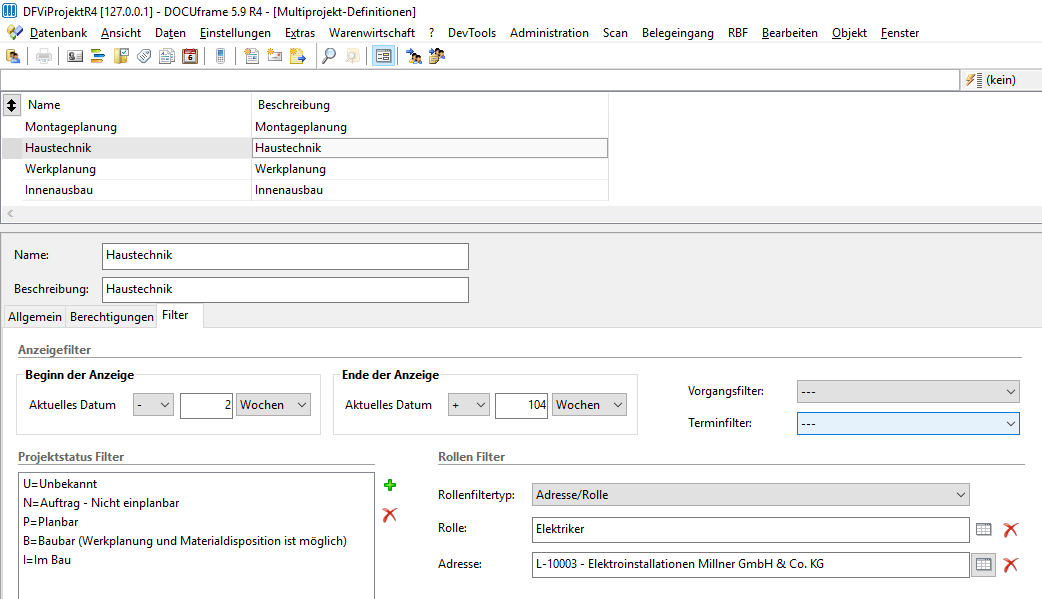This screenshot has height=599, width=1042.
Task: Click the new note with arrow icon
Action: coord(298,57)
